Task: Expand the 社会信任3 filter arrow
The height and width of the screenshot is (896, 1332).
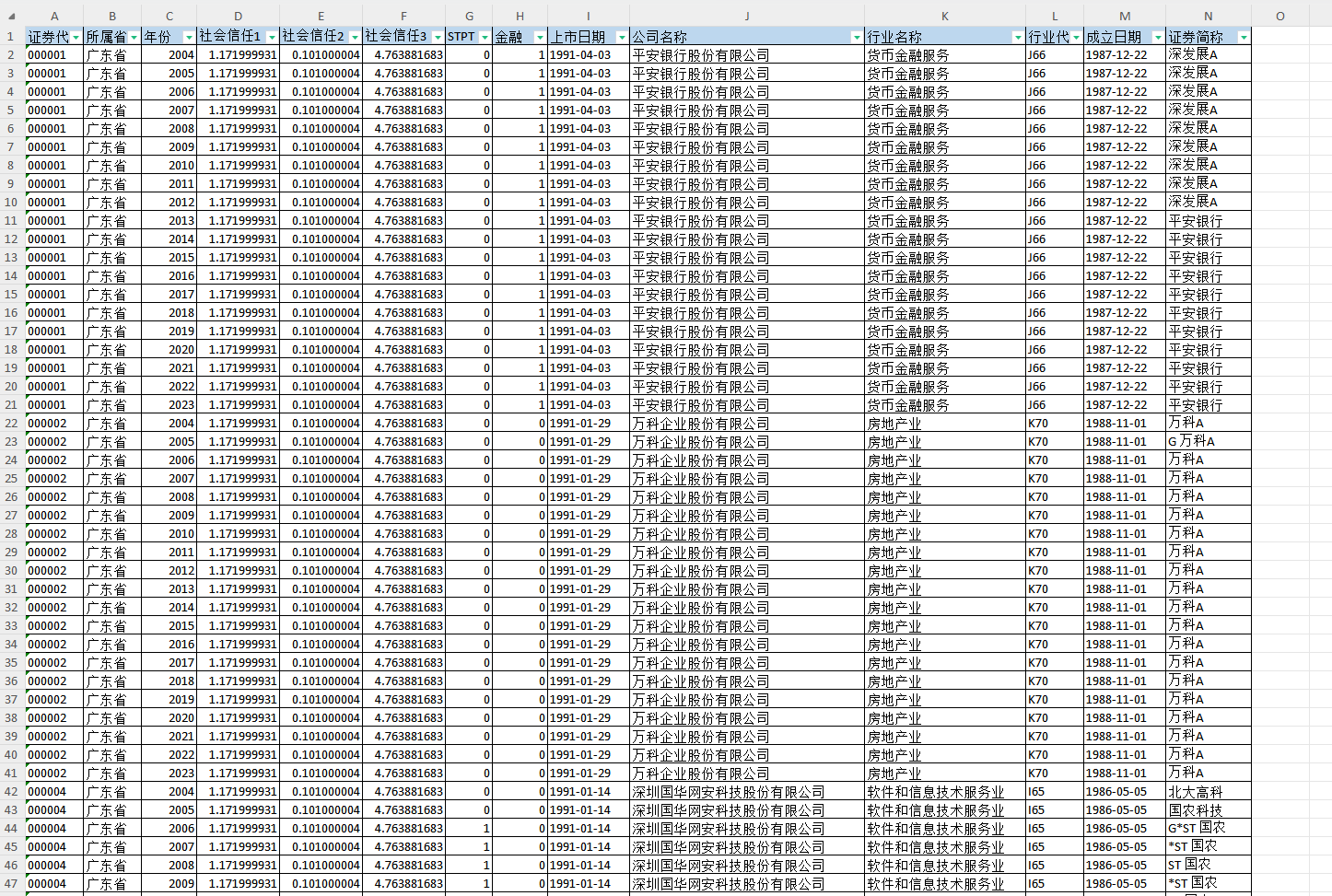Action: click(x=438, y=37)
